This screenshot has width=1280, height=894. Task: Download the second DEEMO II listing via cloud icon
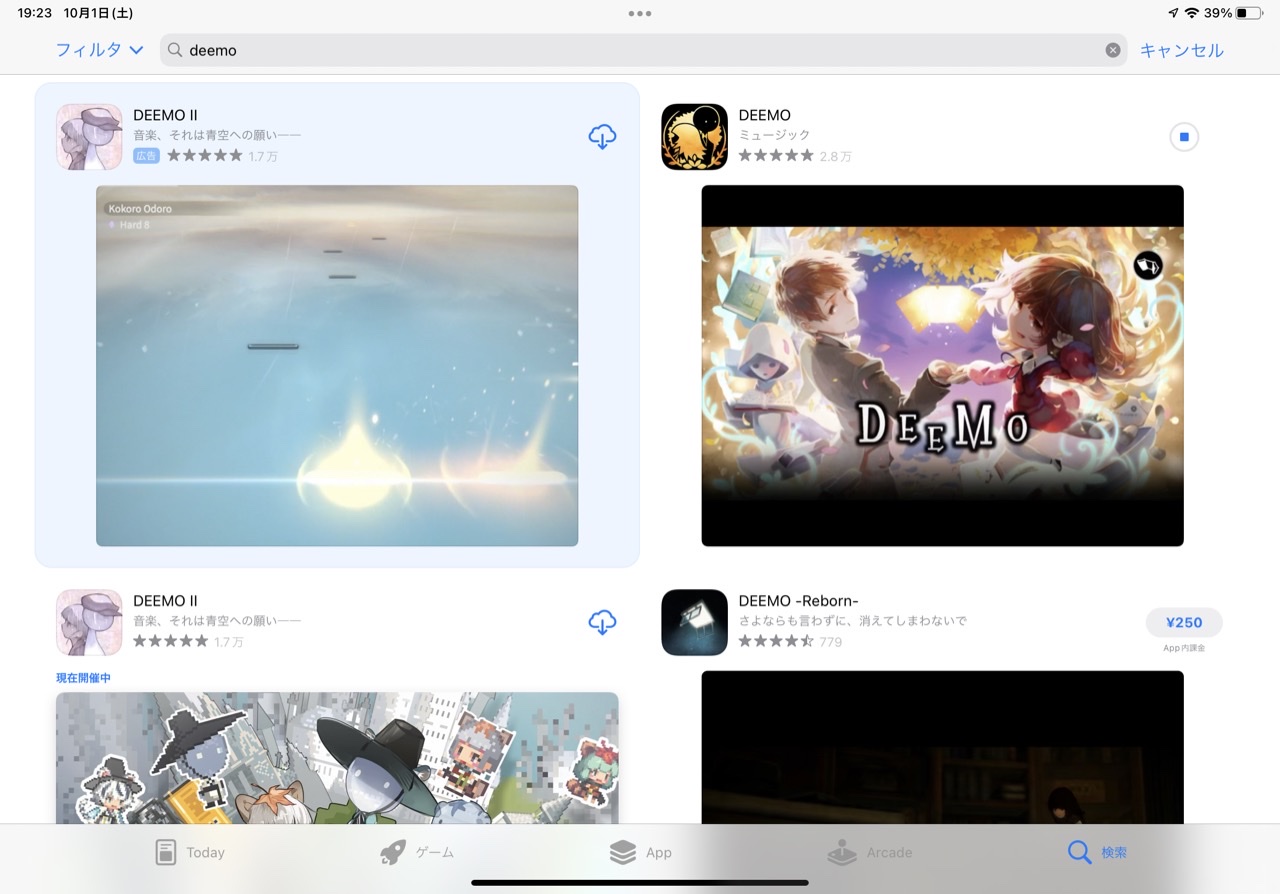[602, 622]
